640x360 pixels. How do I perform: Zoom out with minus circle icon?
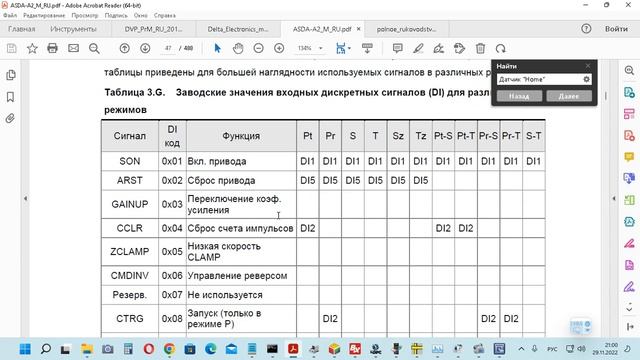258,48
